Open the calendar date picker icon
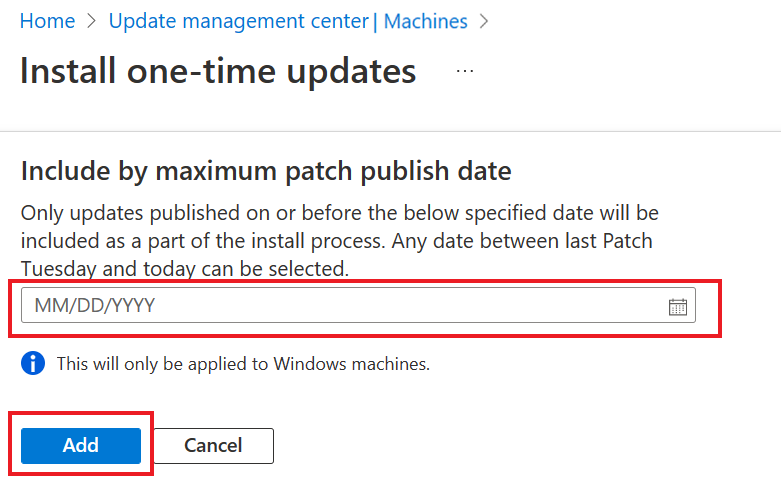 point(677,306)
